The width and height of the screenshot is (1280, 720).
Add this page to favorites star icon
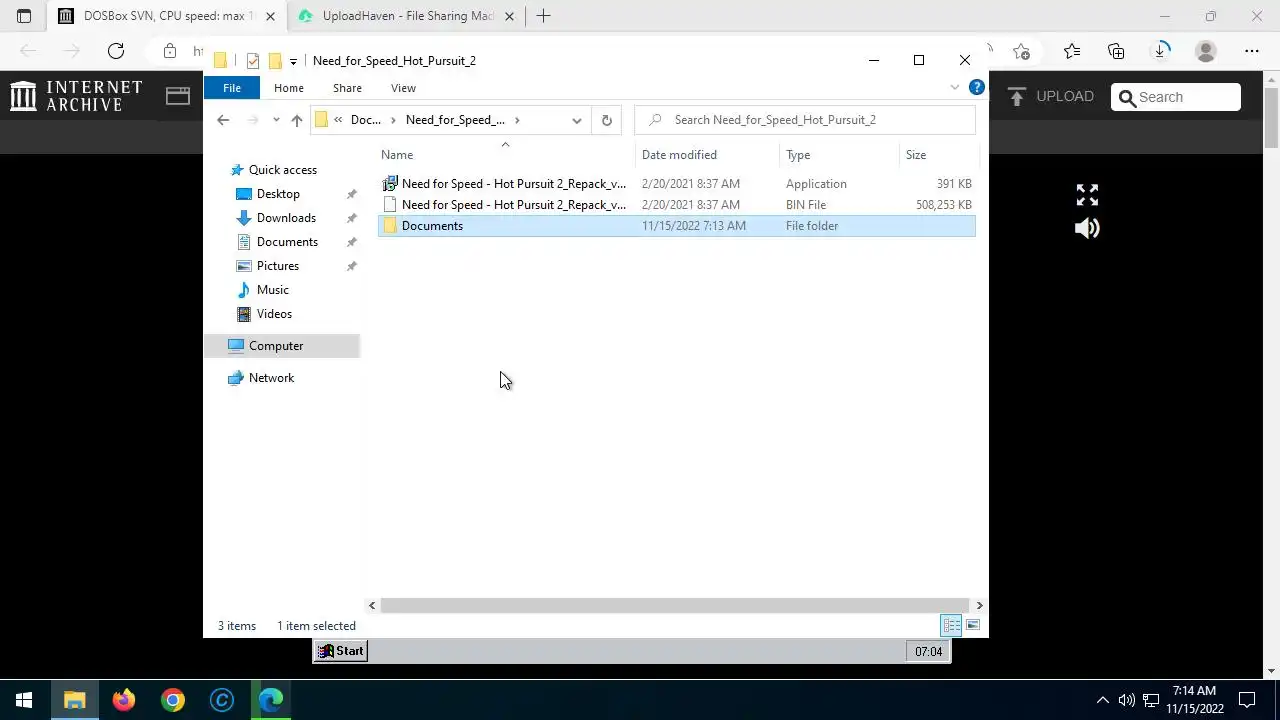[1021, 51]
